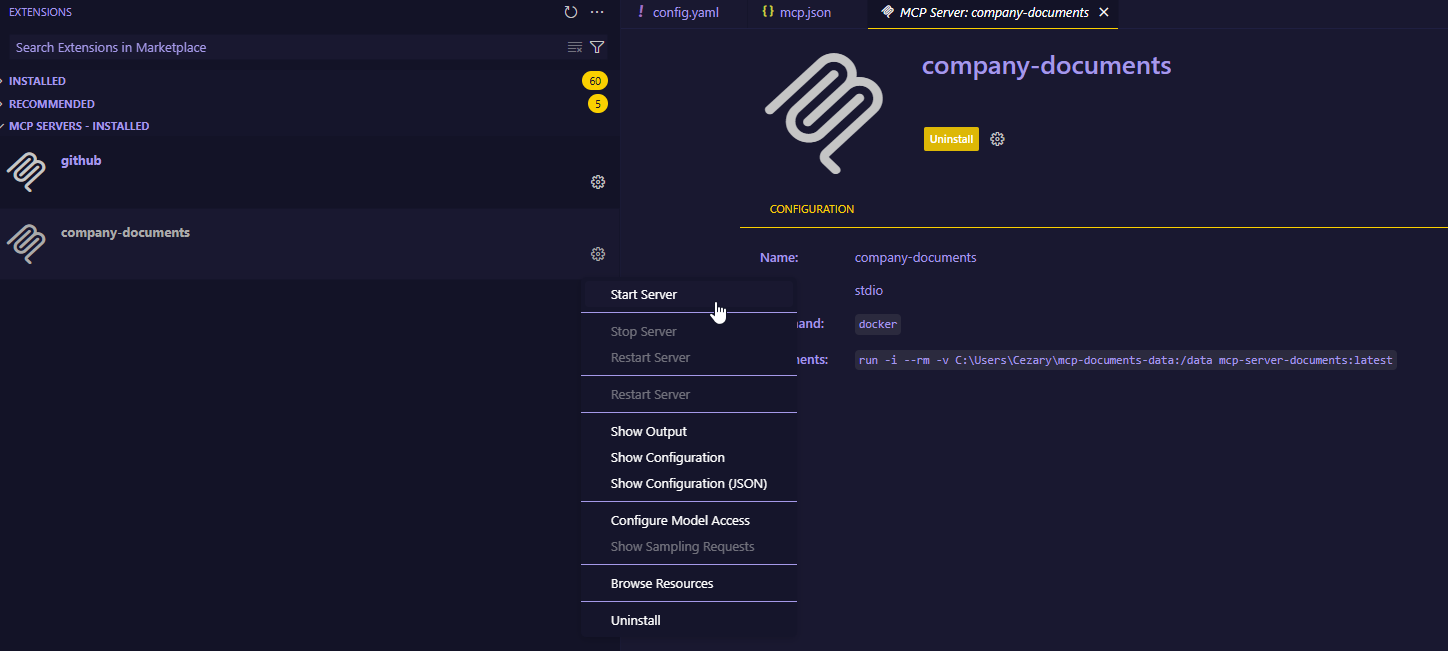1448x651 pixels.
Task: Click company-documents logo in sidebar list
Action: coord(26,244)
